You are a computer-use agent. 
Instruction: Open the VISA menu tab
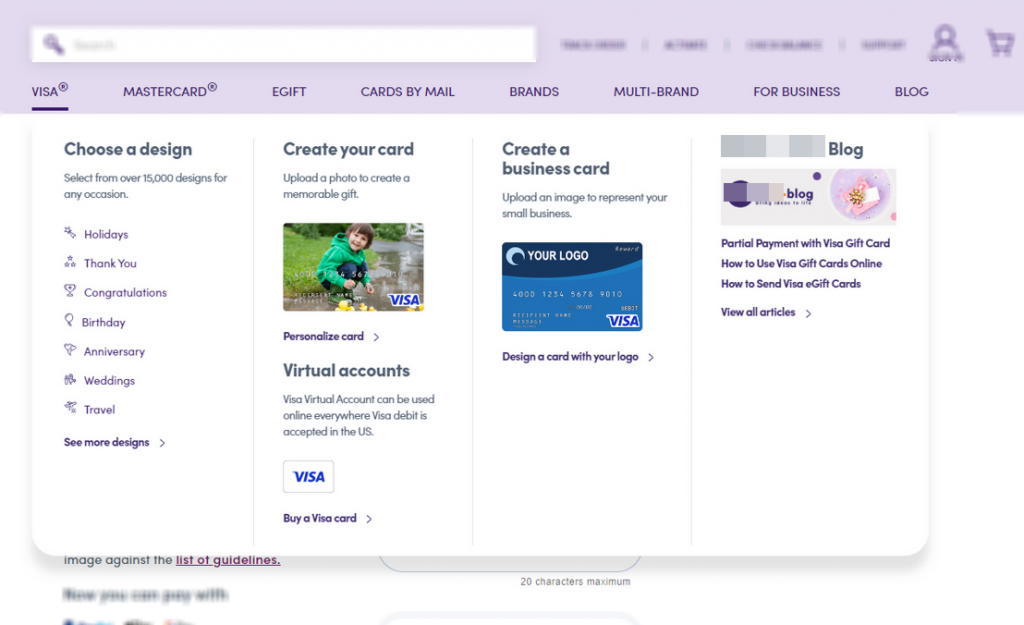click(50, 91)
